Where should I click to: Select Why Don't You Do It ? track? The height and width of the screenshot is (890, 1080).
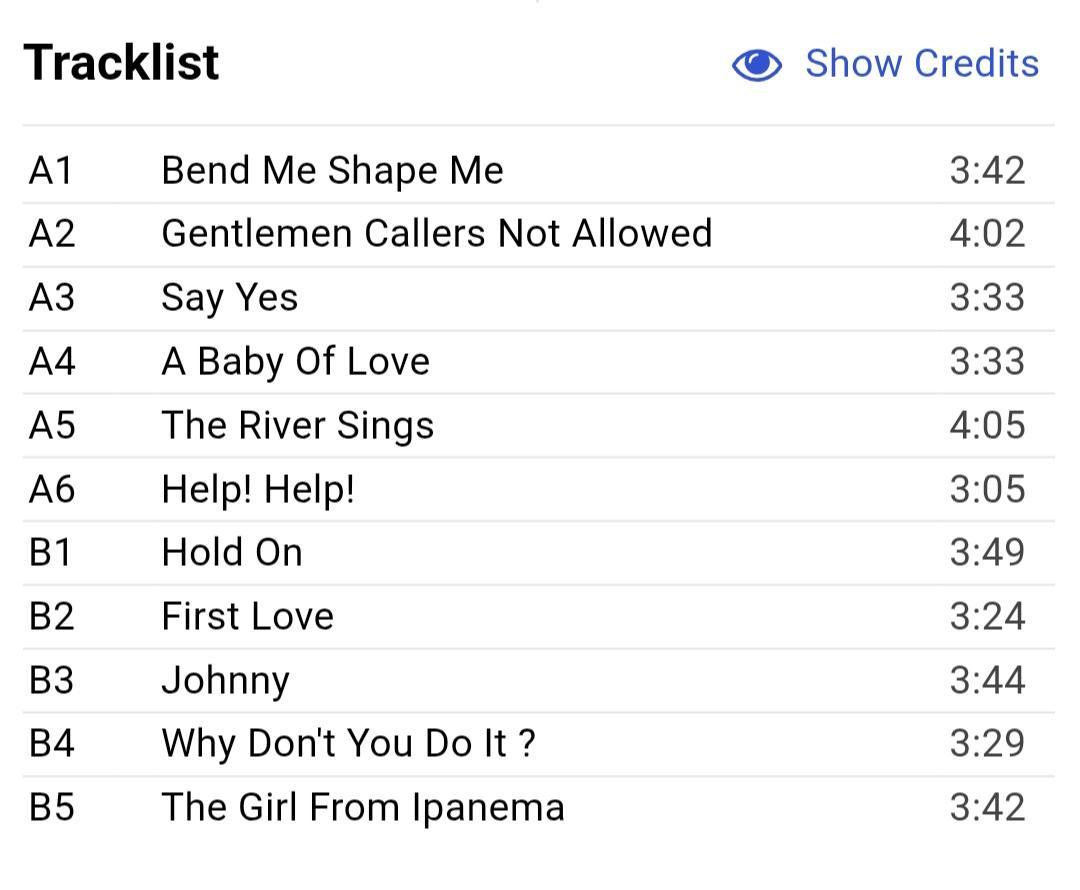click(348, 744)
